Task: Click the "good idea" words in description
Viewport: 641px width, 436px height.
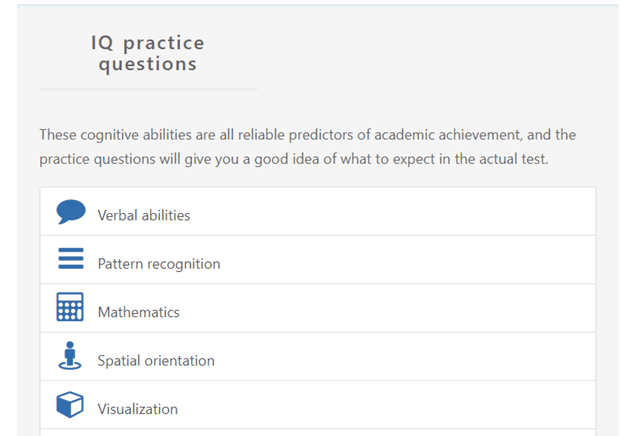Action: coord(287,159)
